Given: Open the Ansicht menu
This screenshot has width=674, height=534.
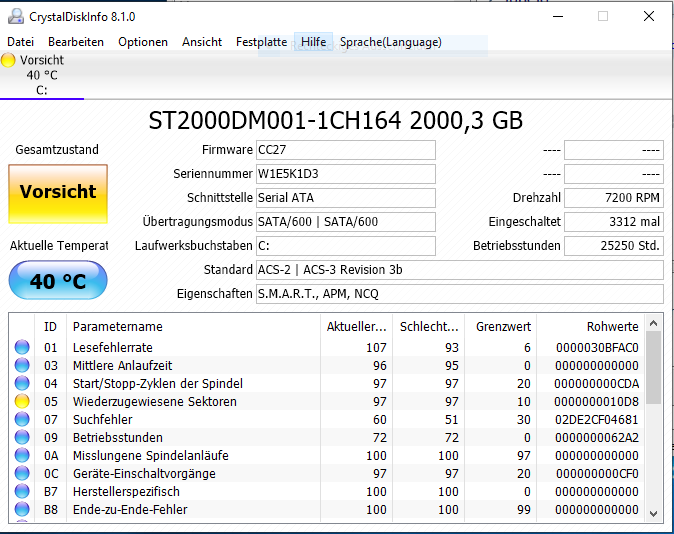Looking at the screenshot, I should coord(202,42).
